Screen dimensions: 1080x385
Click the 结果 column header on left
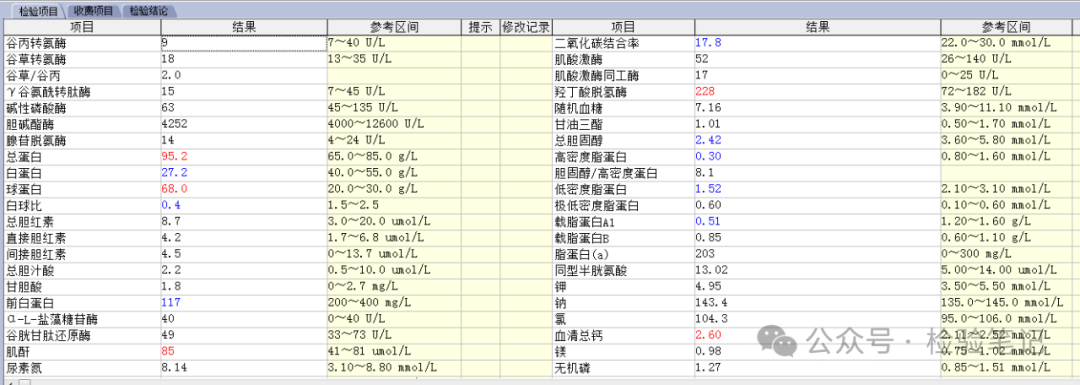[x=244, y=27]
